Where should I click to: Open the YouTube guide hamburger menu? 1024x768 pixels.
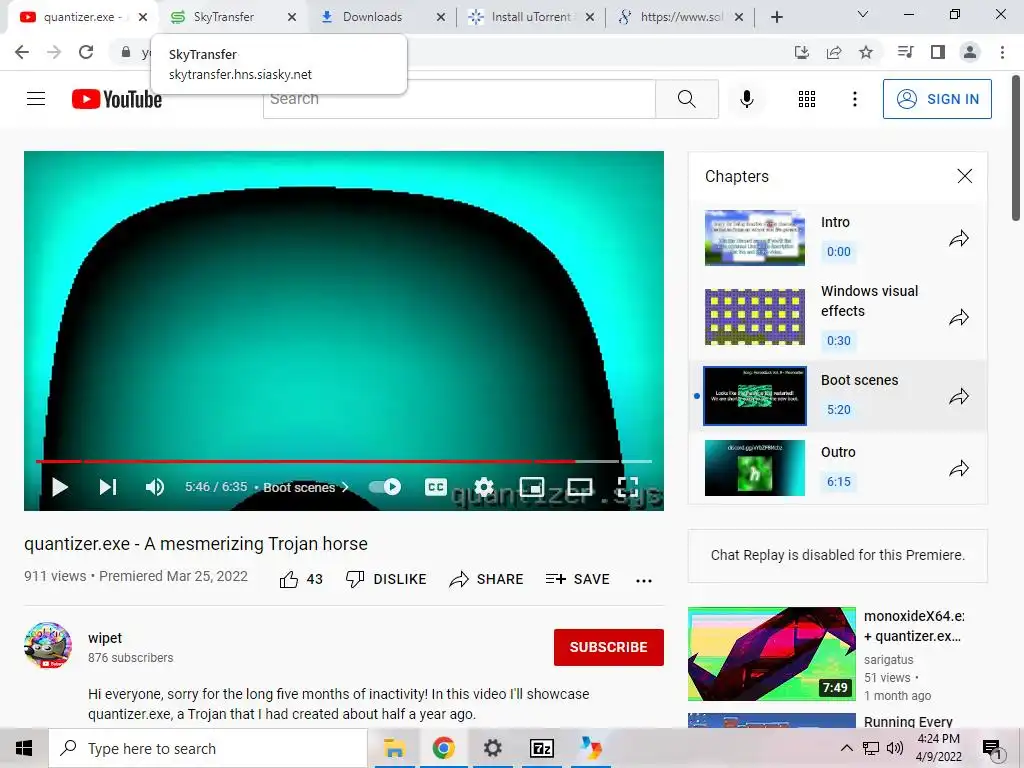click(36, 99)
